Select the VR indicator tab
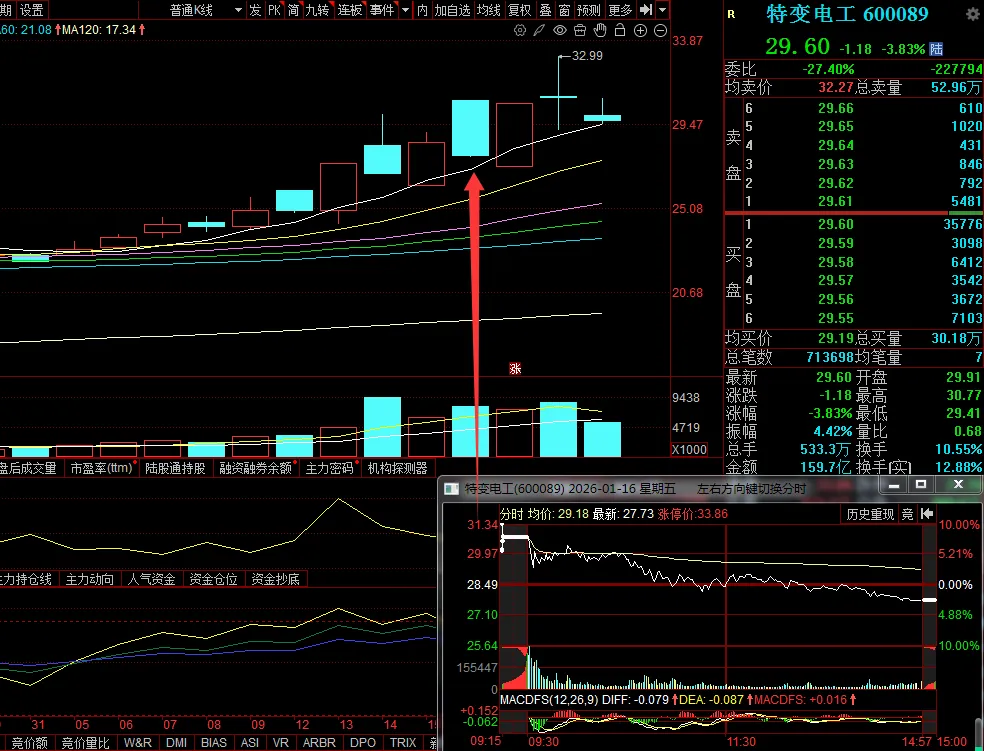The width and height of the screenshot is (984, 751). click(281, 743)
